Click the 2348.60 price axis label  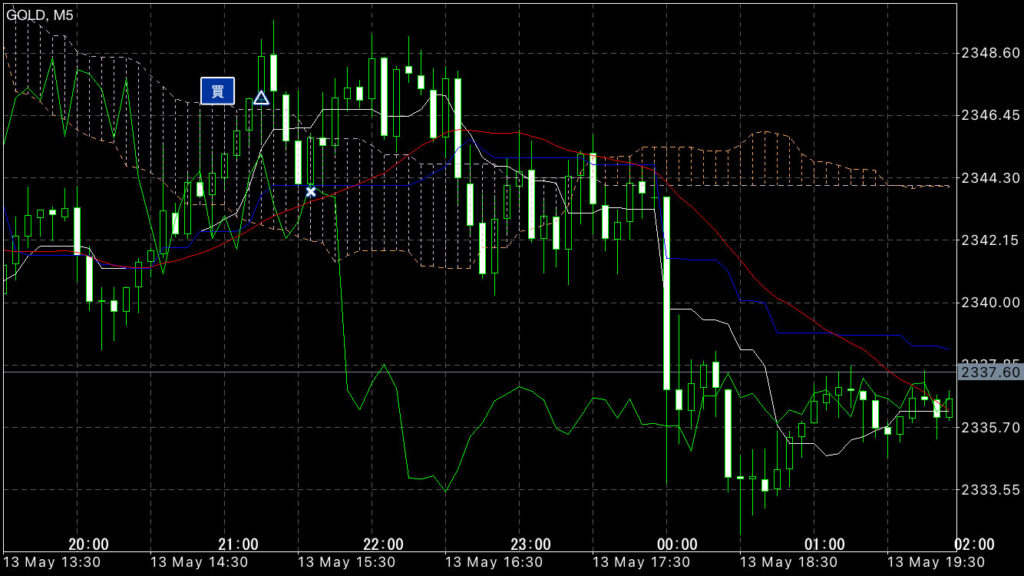pyautogui.click(x=991, y=53)
